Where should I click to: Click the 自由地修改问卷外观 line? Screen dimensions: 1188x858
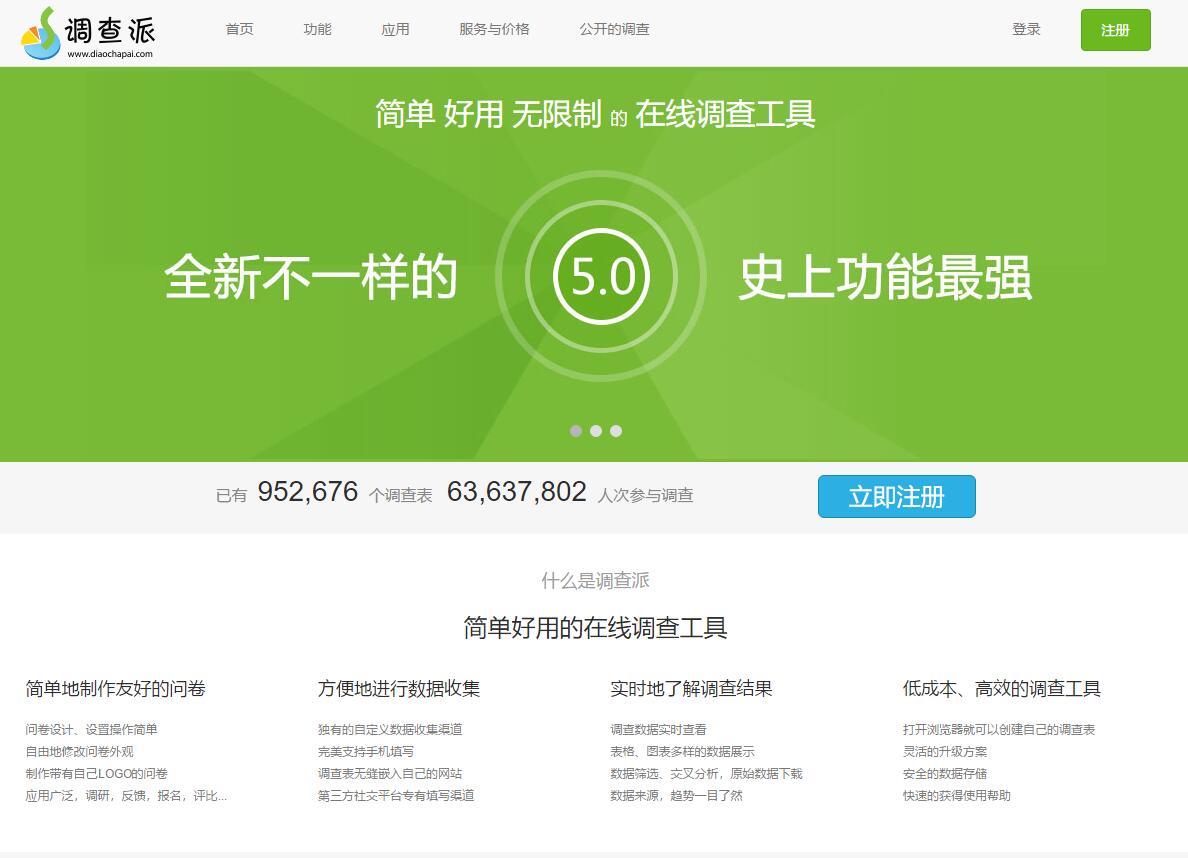tap(79, 751)
